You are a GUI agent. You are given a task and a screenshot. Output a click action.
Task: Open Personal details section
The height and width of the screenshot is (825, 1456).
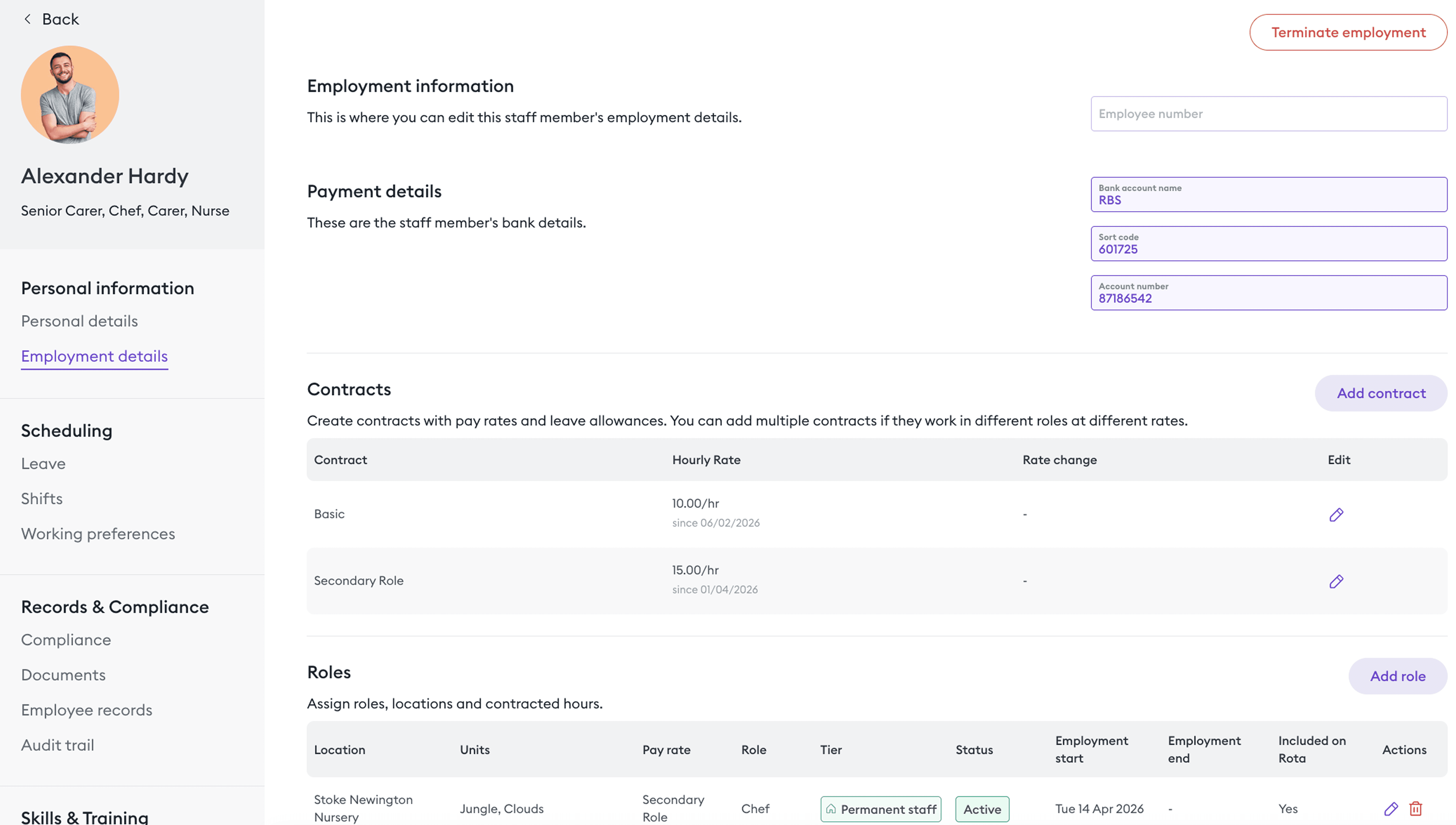pyautogui.click(x=79, y=321)
